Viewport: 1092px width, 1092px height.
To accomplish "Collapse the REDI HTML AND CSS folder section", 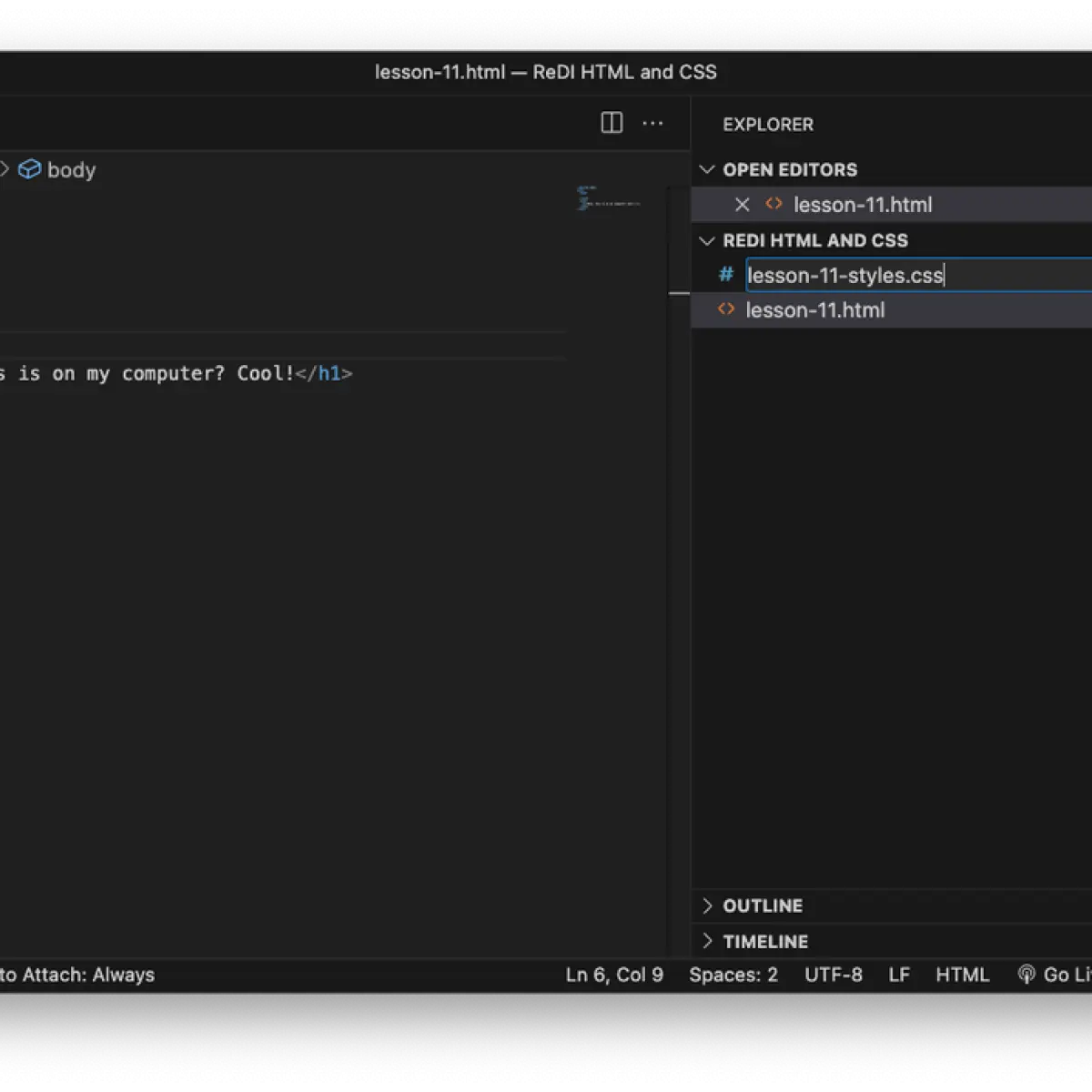I will click(707, 240).
